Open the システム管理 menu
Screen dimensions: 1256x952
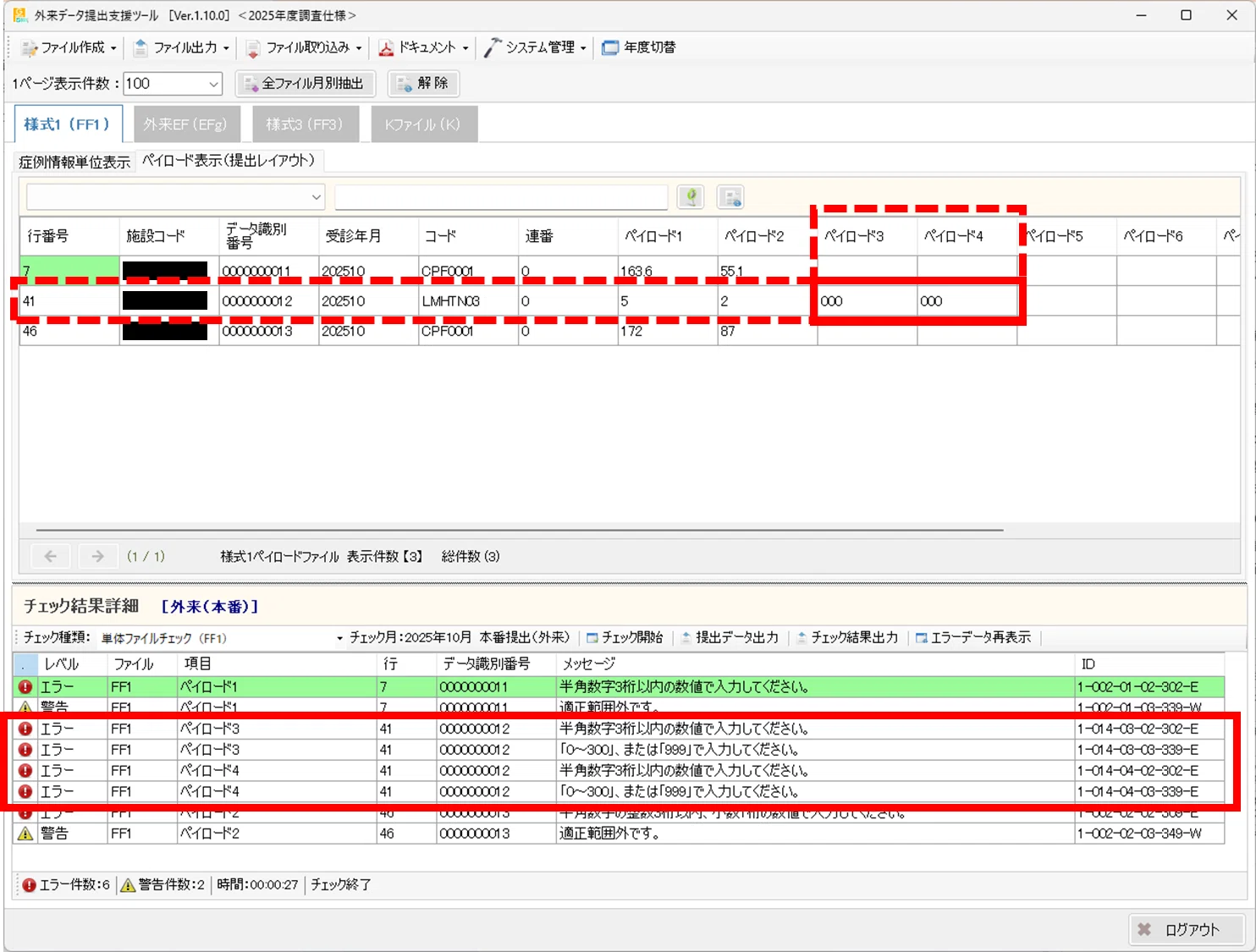click(535, 47)
